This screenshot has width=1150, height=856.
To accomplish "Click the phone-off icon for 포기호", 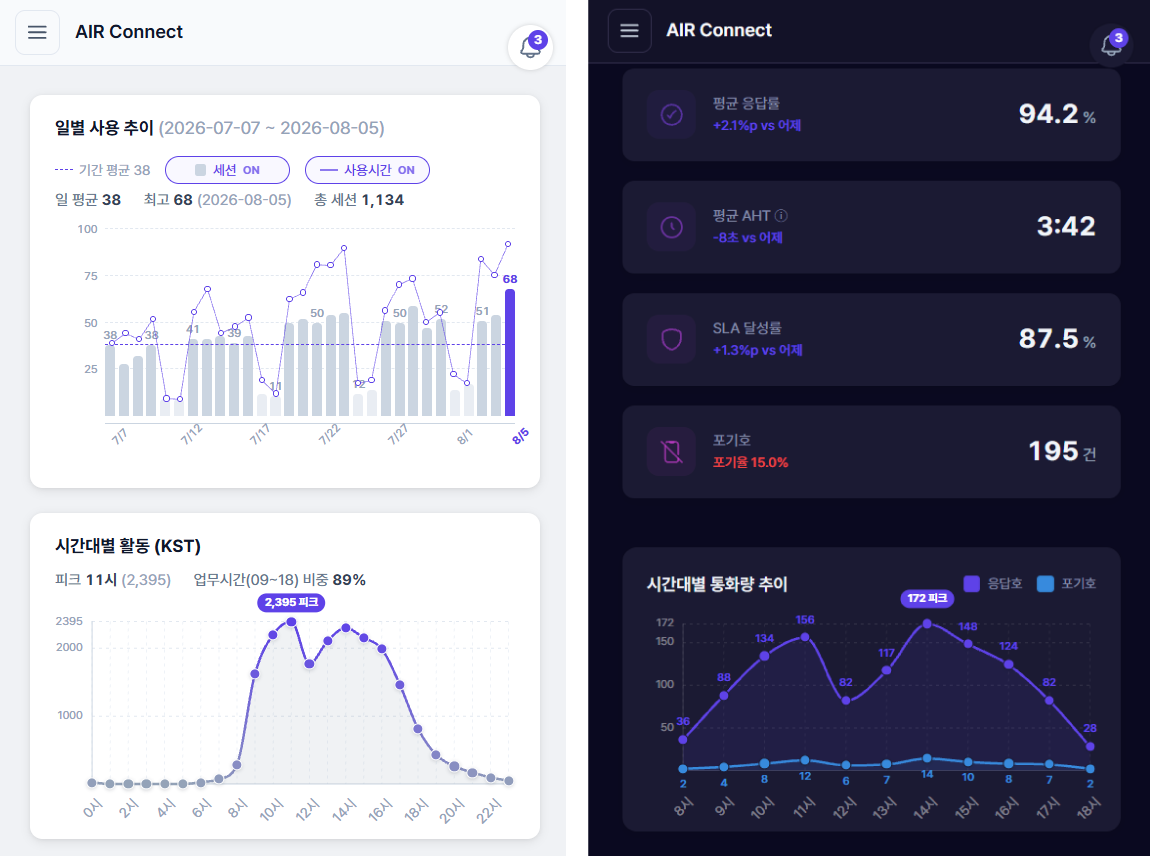I will point(671,451).
